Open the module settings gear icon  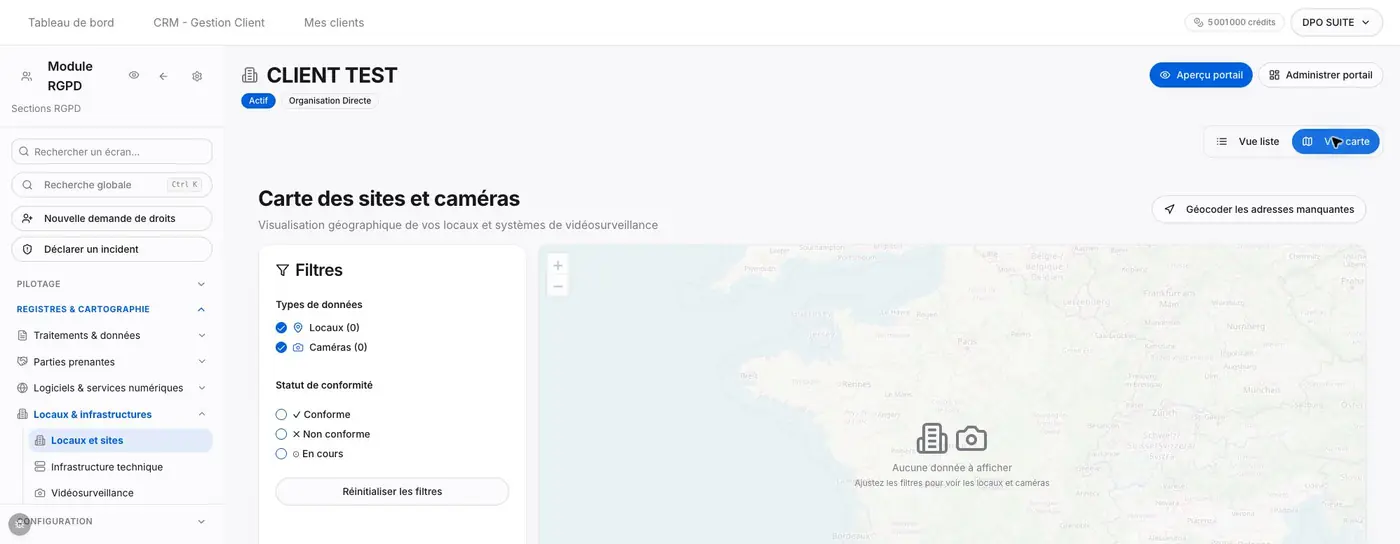point(197,76)
